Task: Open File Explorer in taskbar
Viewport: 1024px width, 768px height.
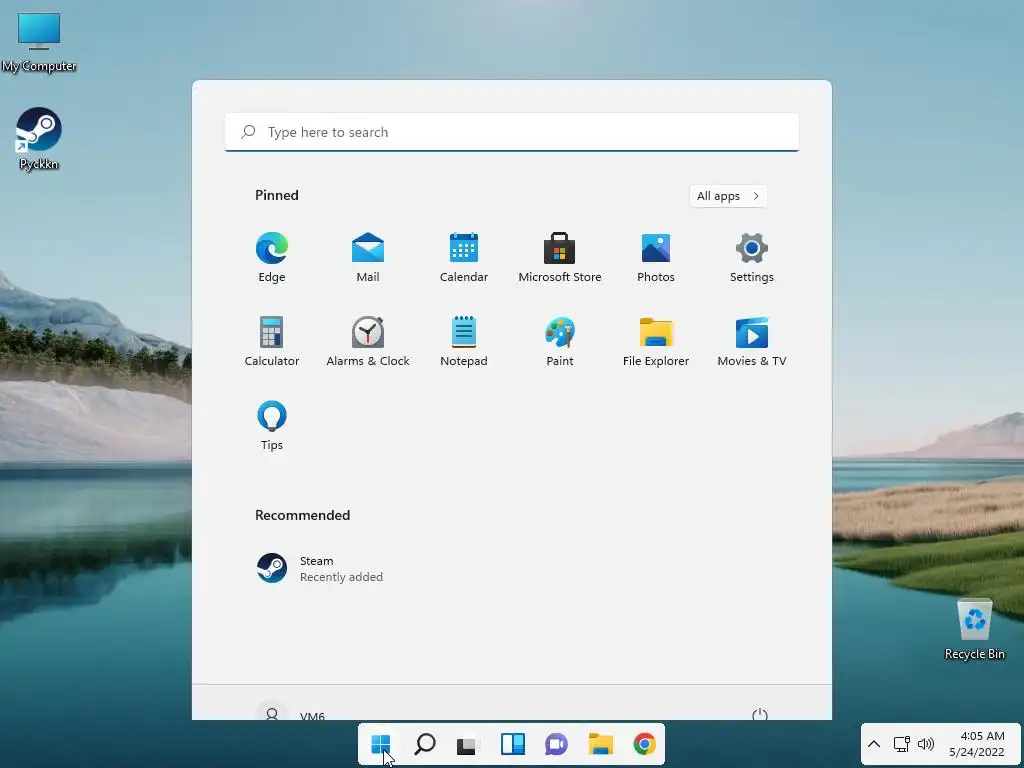Action: tap(600, 744)
